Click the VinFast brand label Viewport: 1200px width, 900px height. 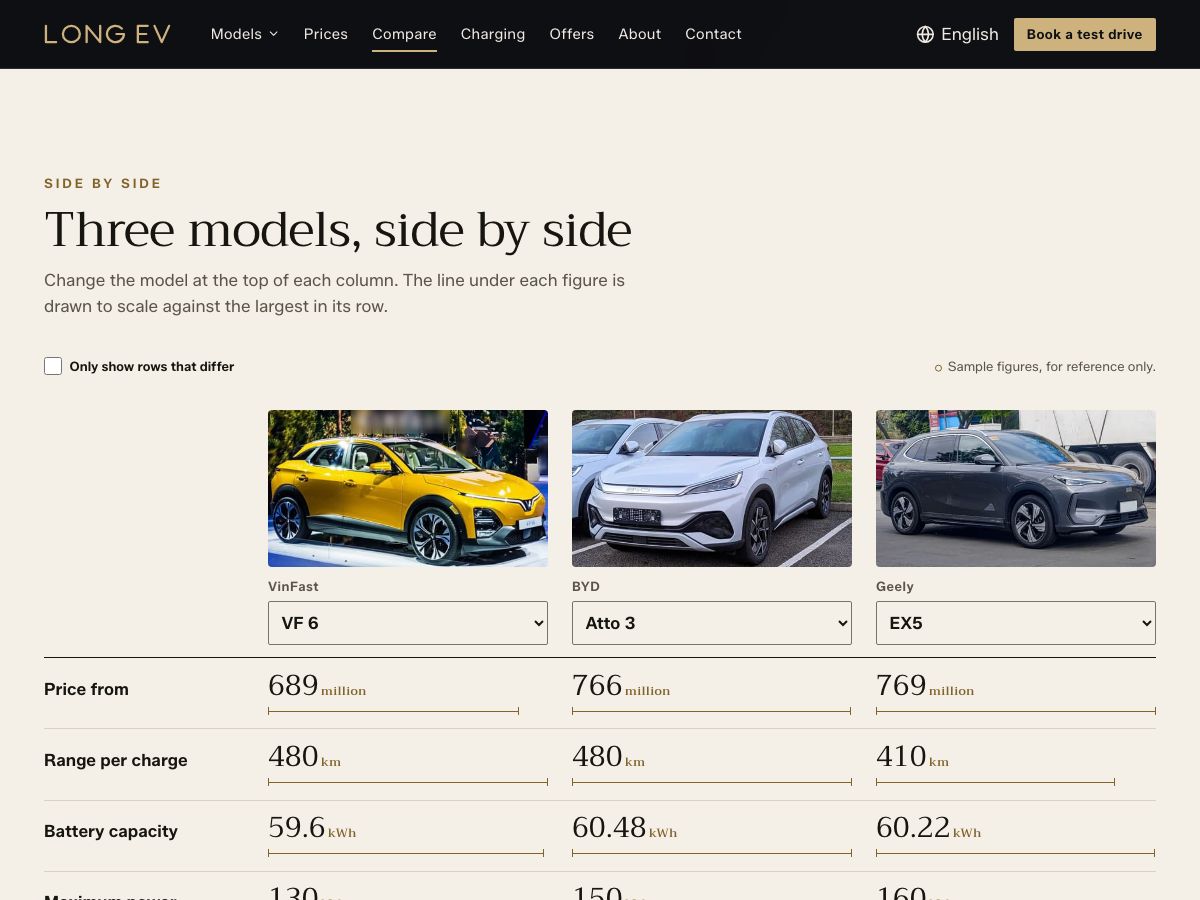click(293, 587)
